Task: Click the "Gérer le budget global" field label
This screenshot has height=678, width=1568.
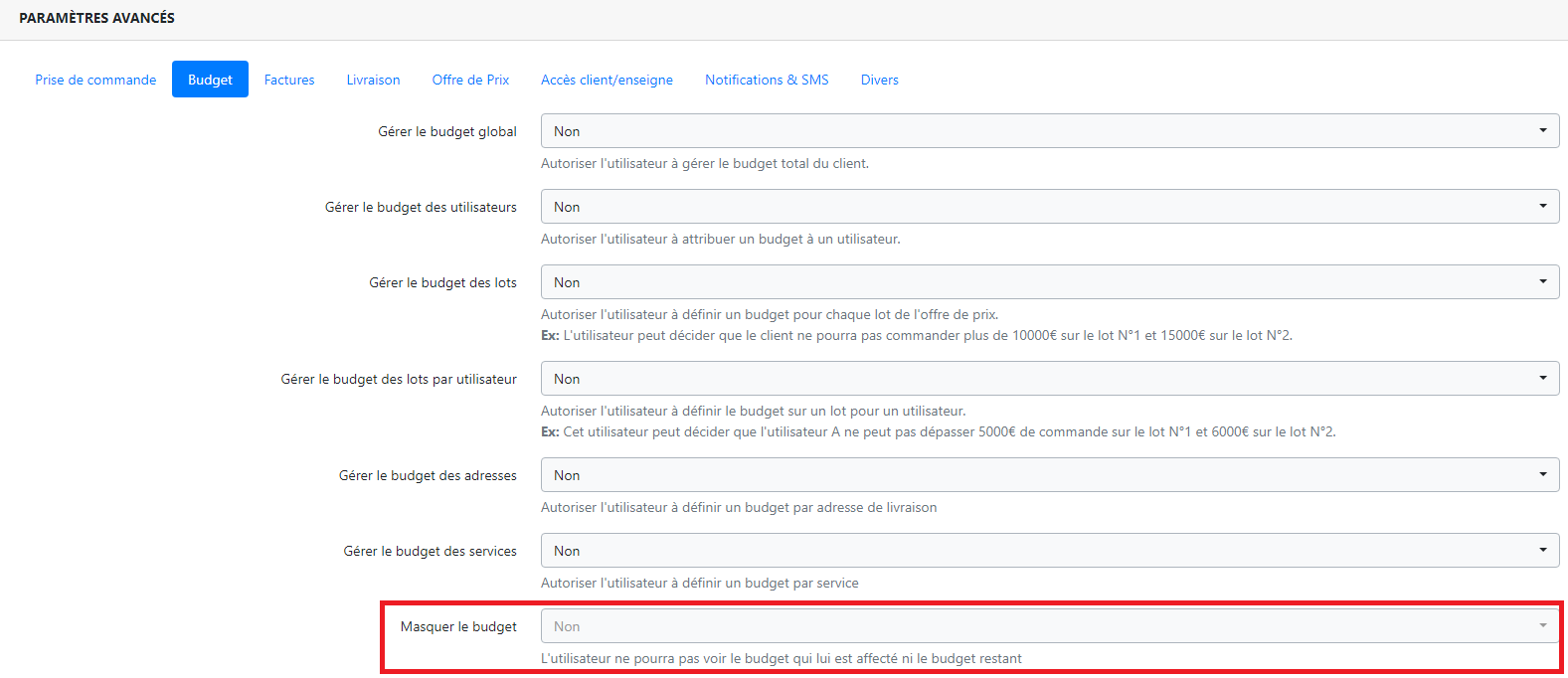Action: point(447,131)
